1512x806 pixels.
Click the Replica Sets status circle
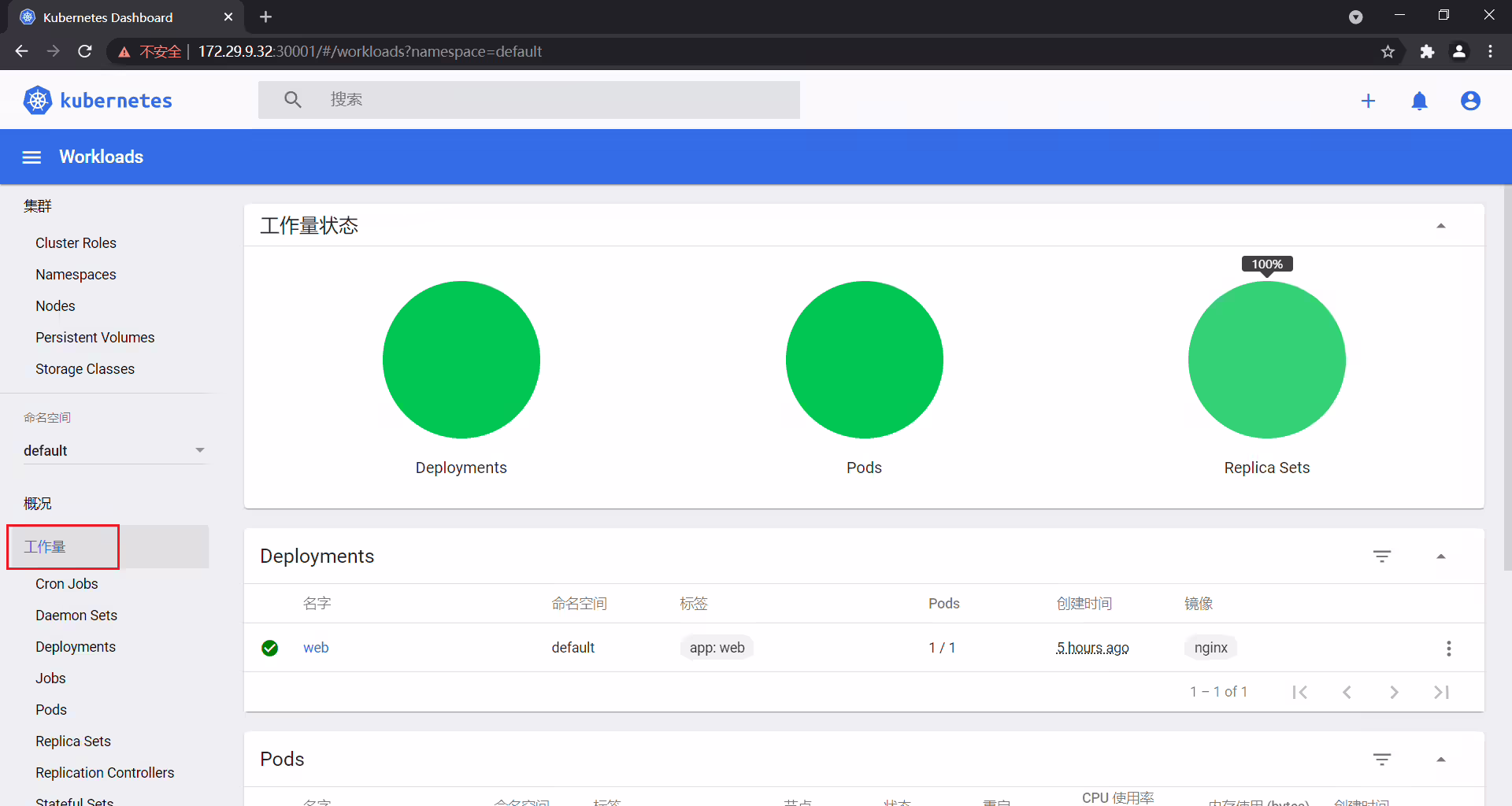(1267, 360)
